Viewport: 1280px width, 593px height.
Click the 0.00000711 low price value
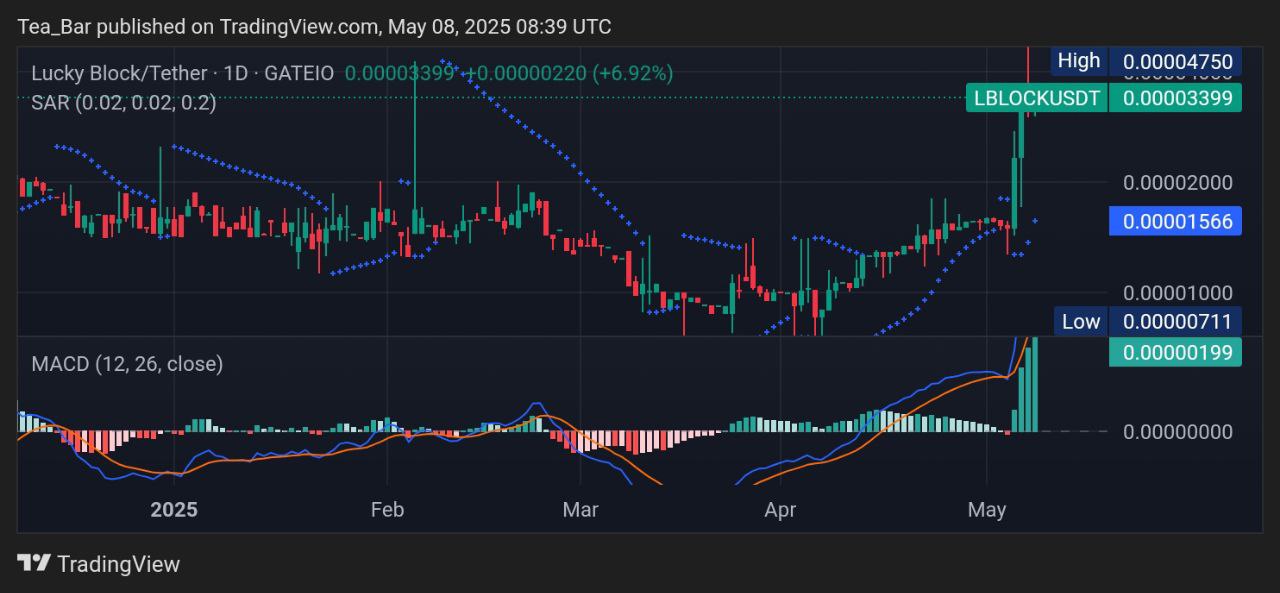1176,321
